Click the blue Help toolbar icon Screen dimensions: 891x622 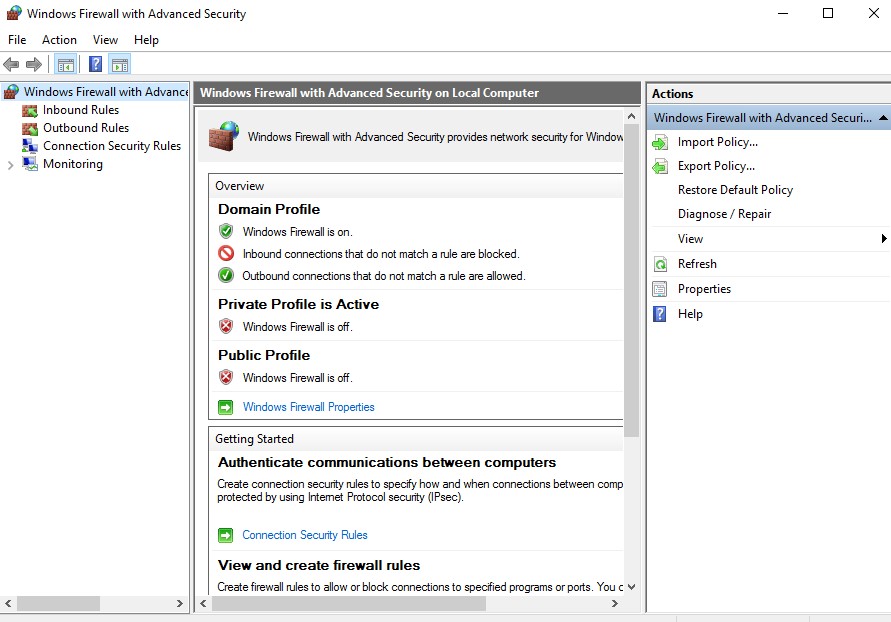[x=95, y=64]
